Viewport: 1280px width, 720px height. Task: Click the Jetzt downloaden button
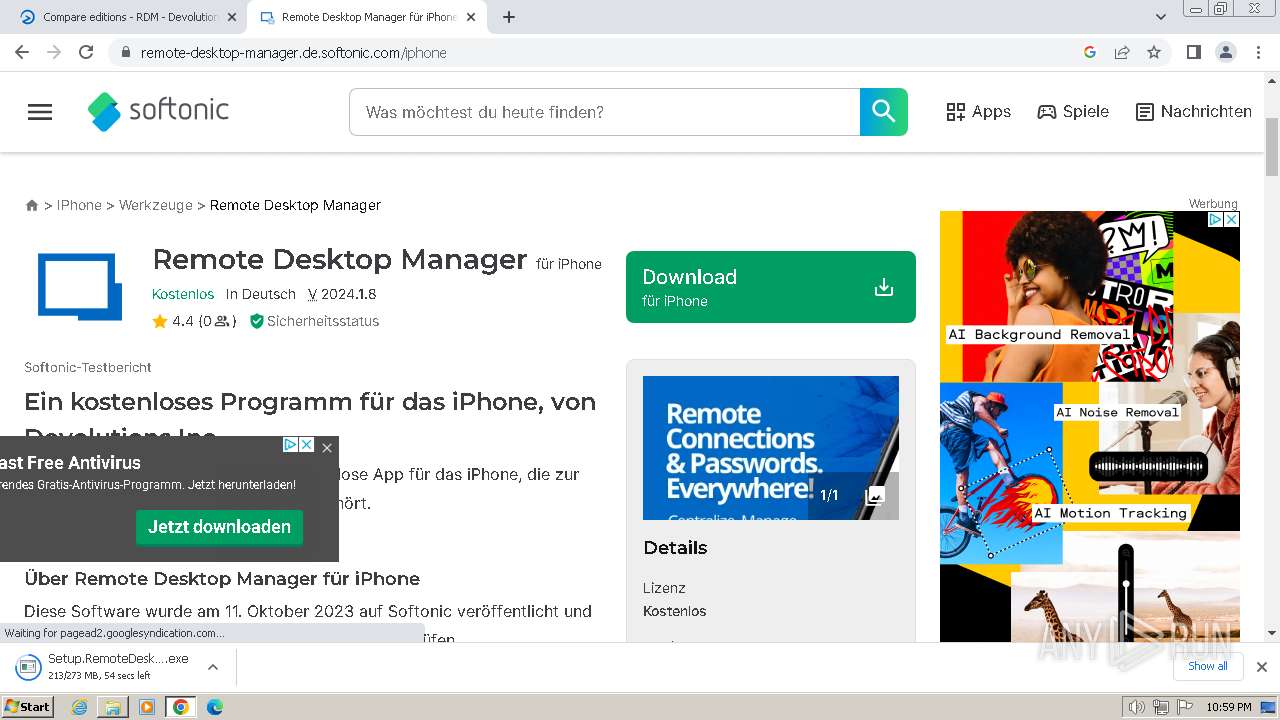[x=219, y=527]
